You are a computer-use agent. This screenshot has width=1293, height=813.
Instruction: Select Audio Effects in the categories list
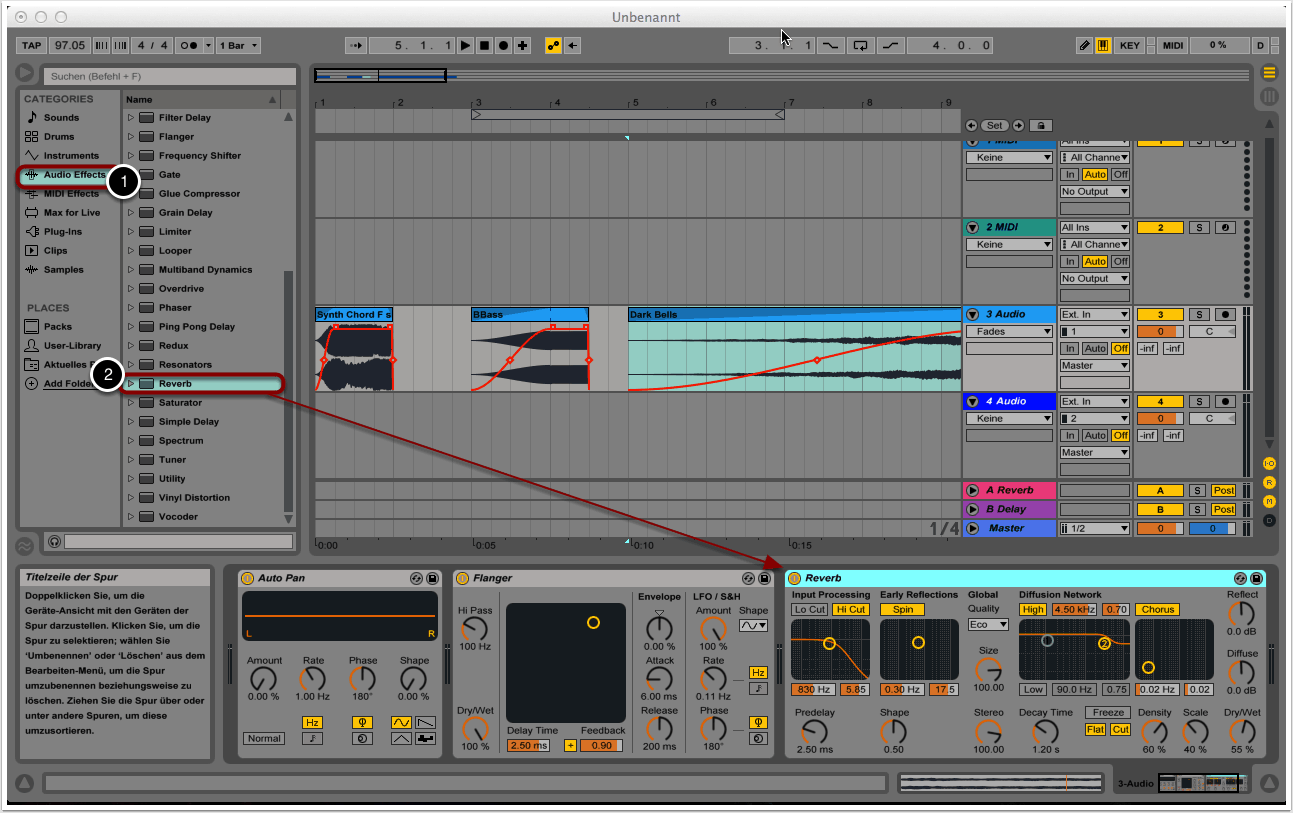[73, 175]
